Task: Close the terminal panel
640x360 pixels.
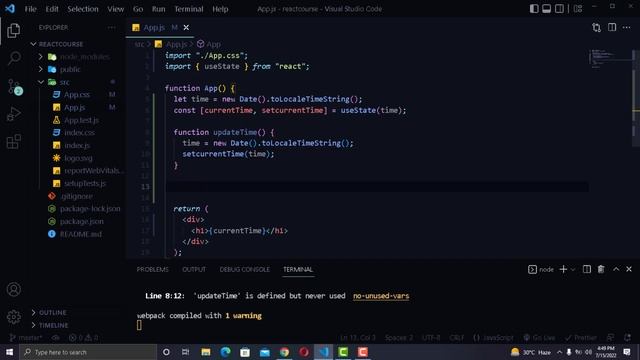Action: point(629,269)
